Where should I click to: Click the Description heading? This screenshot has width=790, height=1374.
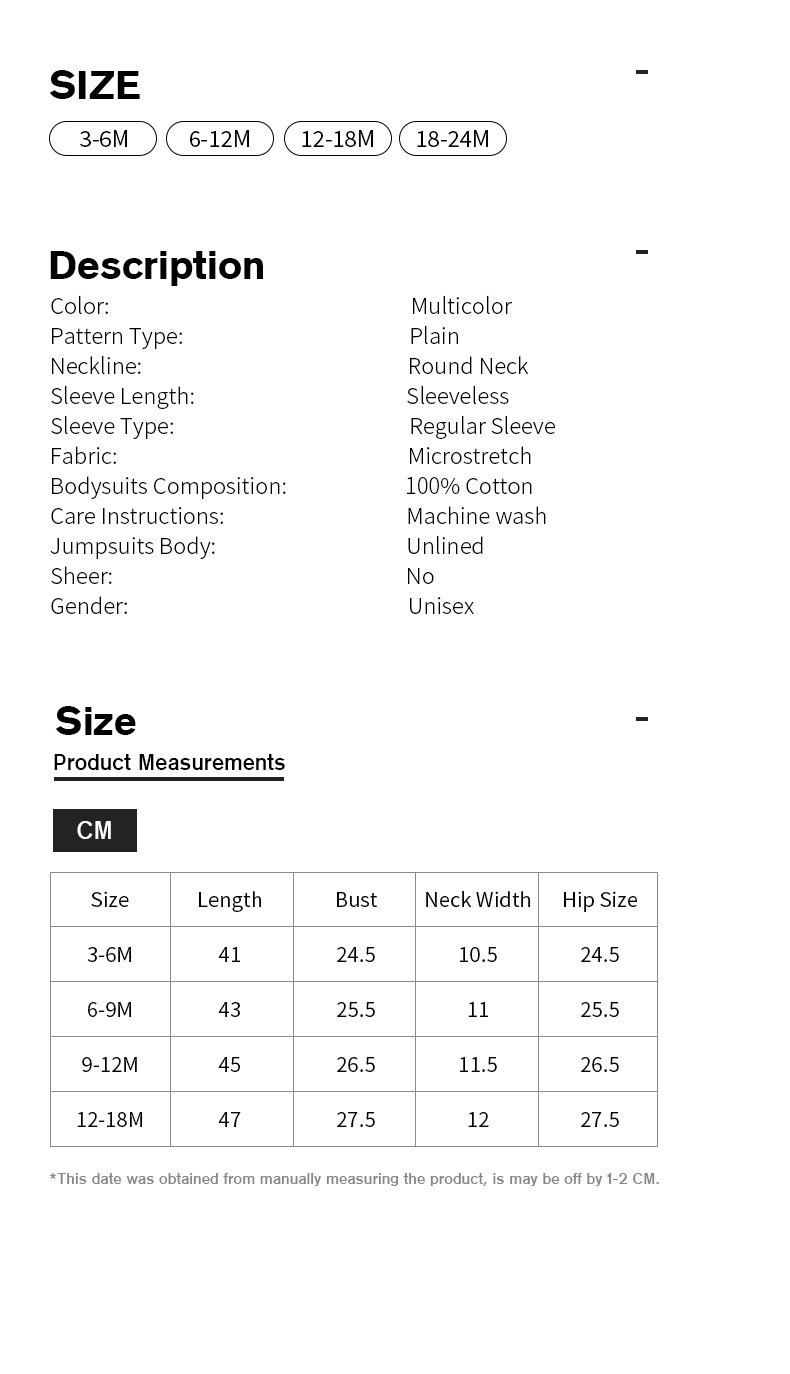157,266
